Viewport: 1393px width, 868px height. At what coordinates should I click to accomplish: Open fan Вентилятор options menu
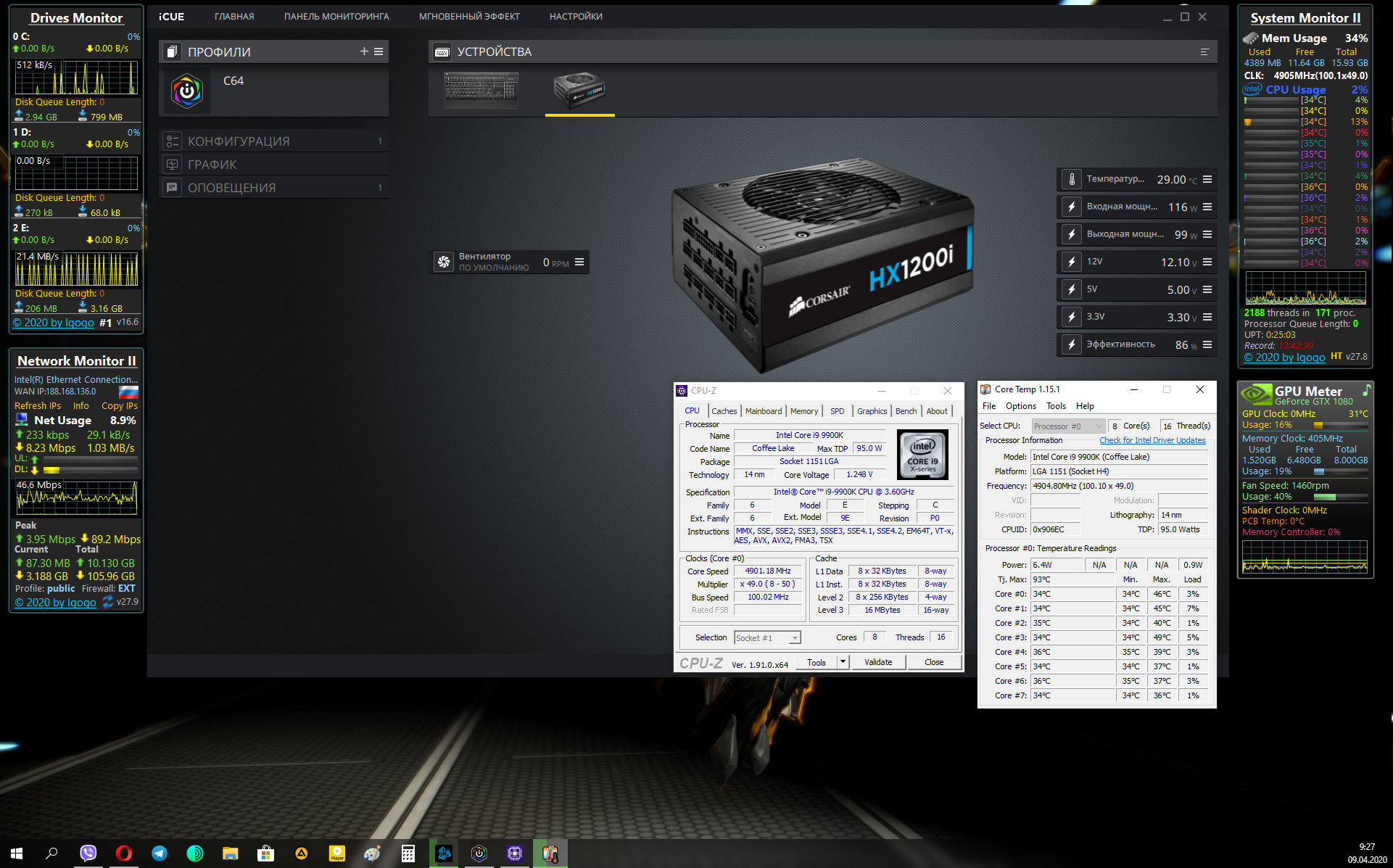point(579,263)
